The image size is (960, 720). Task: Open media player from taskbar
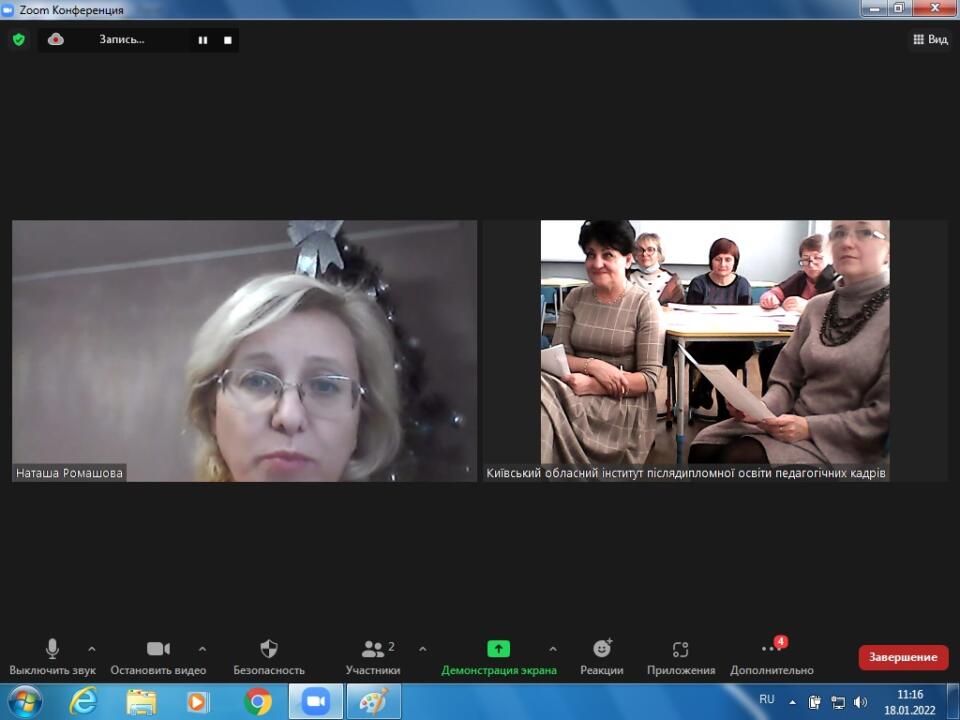(x=197, y=702)
